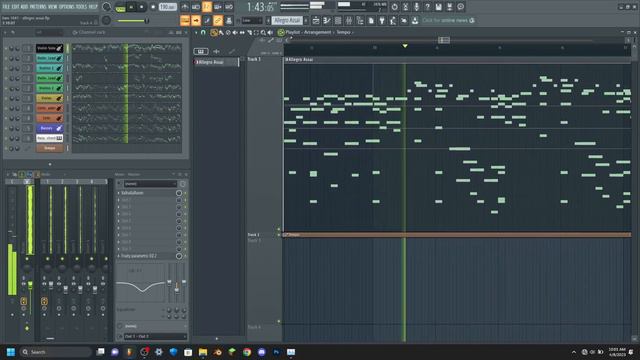Click the microphone recording icon
The image size is (640, 360).
[416, 7]
